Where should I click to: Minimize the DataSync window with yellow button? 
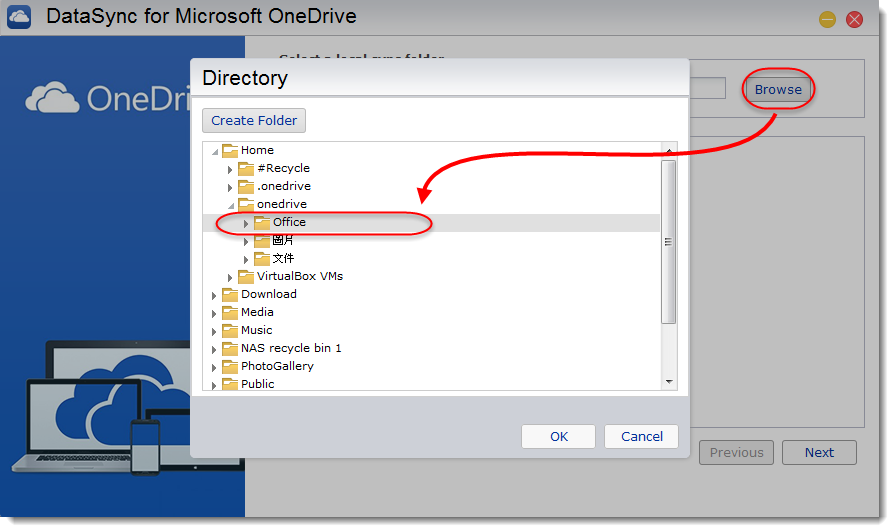click(827, 20)
